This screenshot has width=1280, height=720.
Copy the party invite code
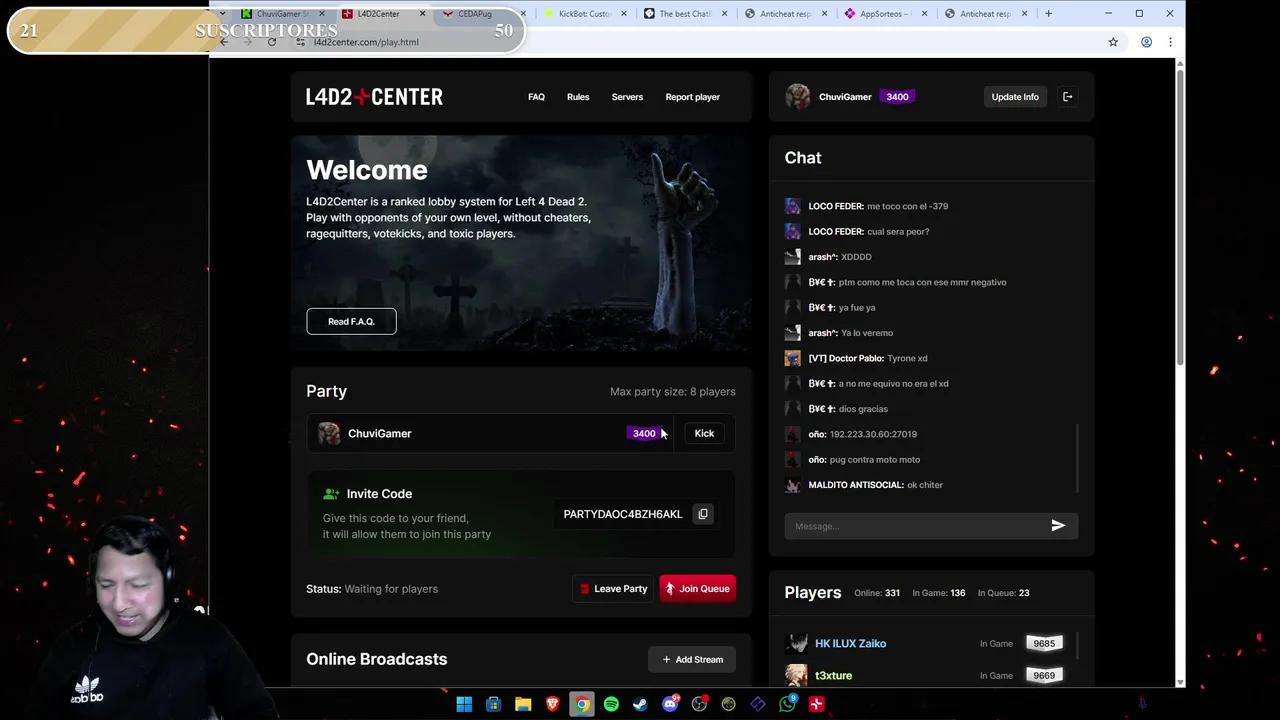[x=703, y=514]
